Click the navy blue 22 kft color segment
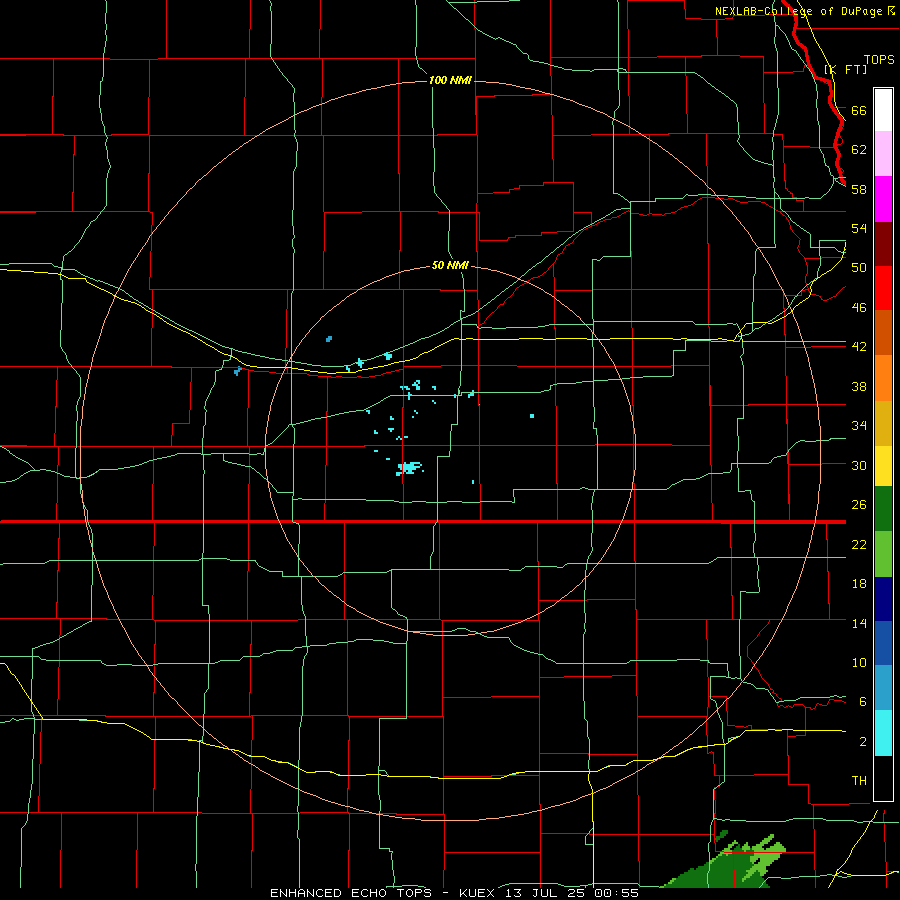The height and width of the screenshot is (900, 900). 883,599
